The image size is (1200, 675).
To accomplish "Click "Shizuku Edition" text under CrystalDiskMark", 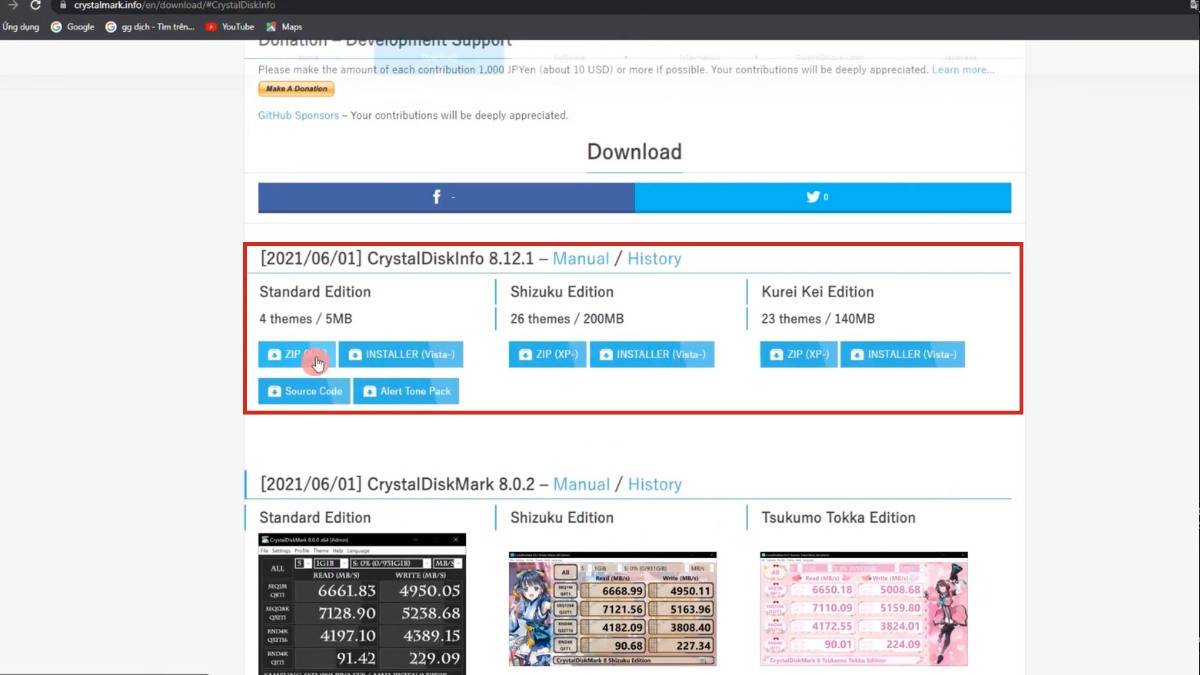I will (562, 518).
